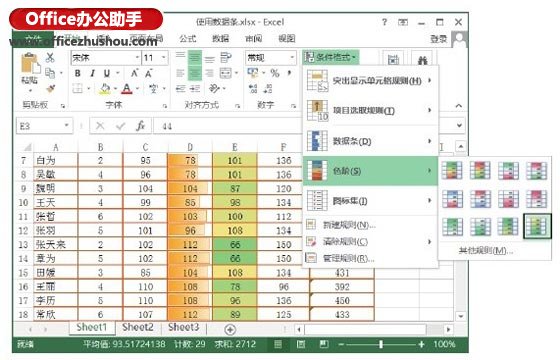Click the Paste clipboard icon
This screenshot has width=560, height=360.
click(30, 64)
